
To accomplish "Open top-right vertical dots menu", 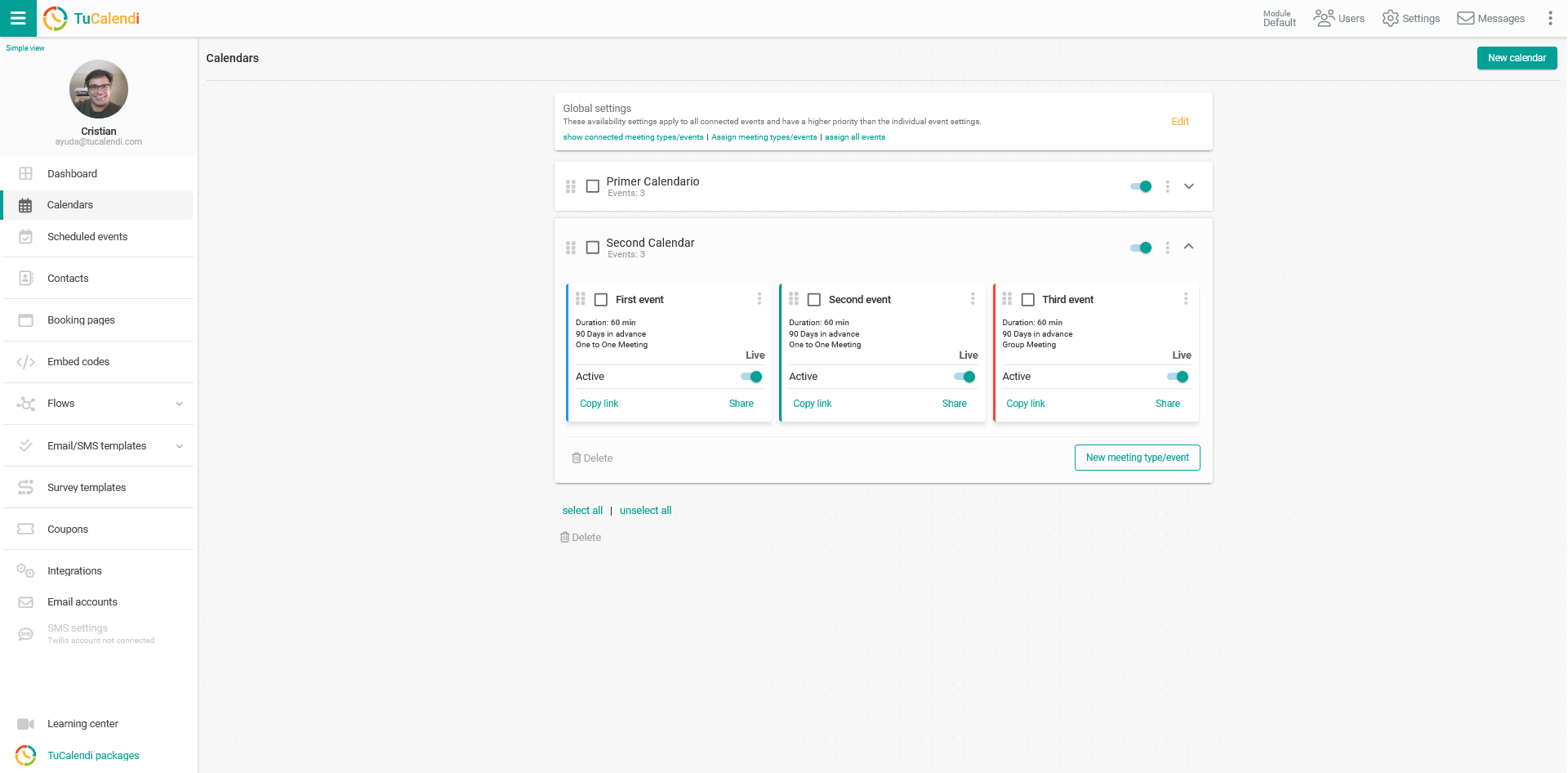I will coord(1550,18).
